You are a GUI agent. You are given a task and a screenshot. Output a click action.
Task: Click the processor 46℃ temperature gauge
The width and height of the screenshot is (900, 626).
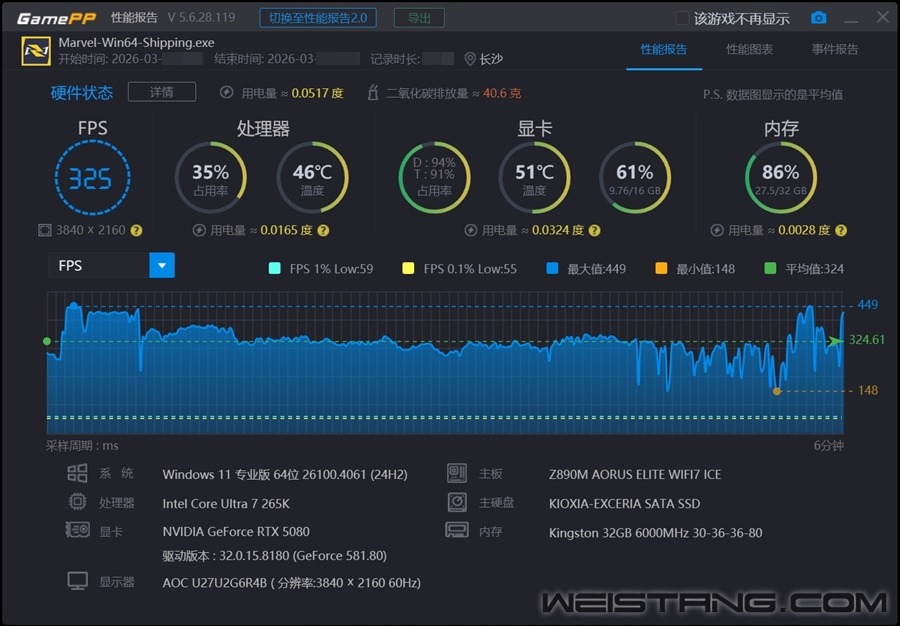pyautogui.click(x=312, y=177)
